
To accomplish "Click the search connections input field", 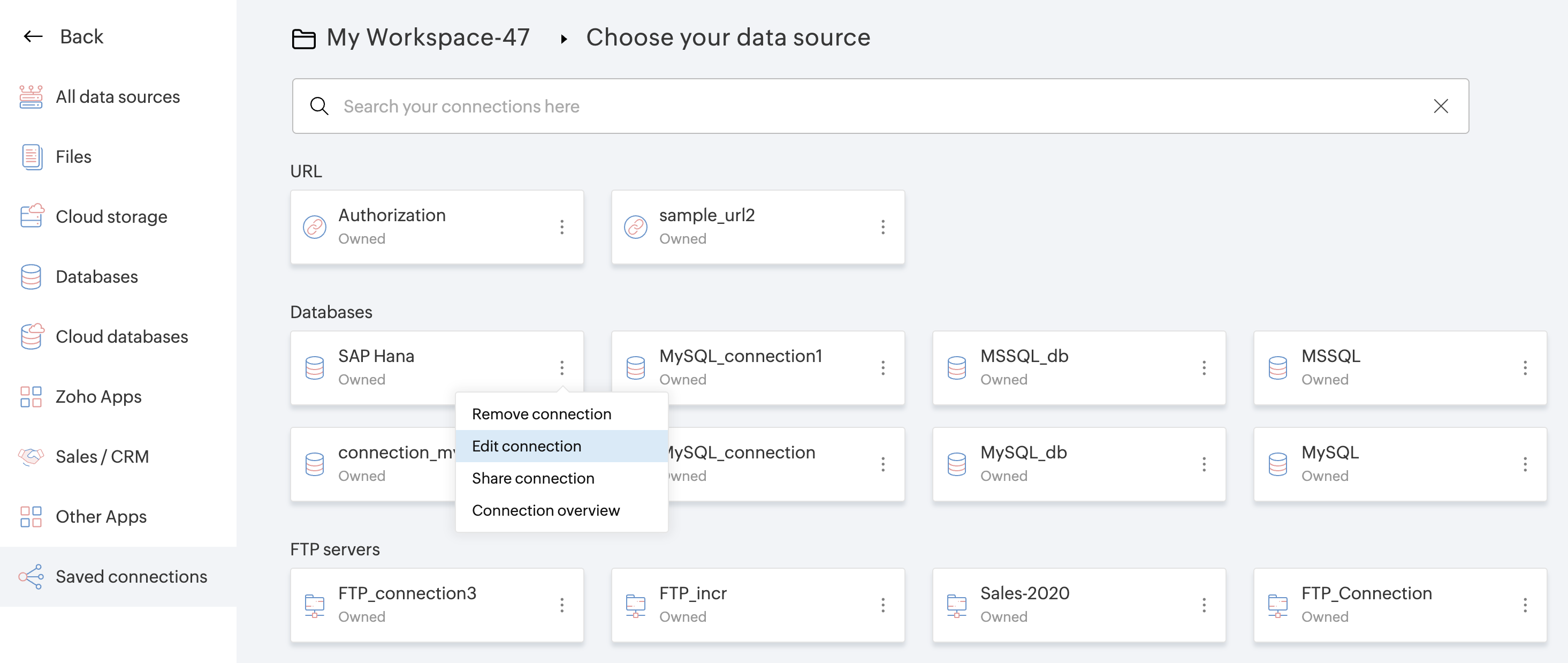I will 852,107.
